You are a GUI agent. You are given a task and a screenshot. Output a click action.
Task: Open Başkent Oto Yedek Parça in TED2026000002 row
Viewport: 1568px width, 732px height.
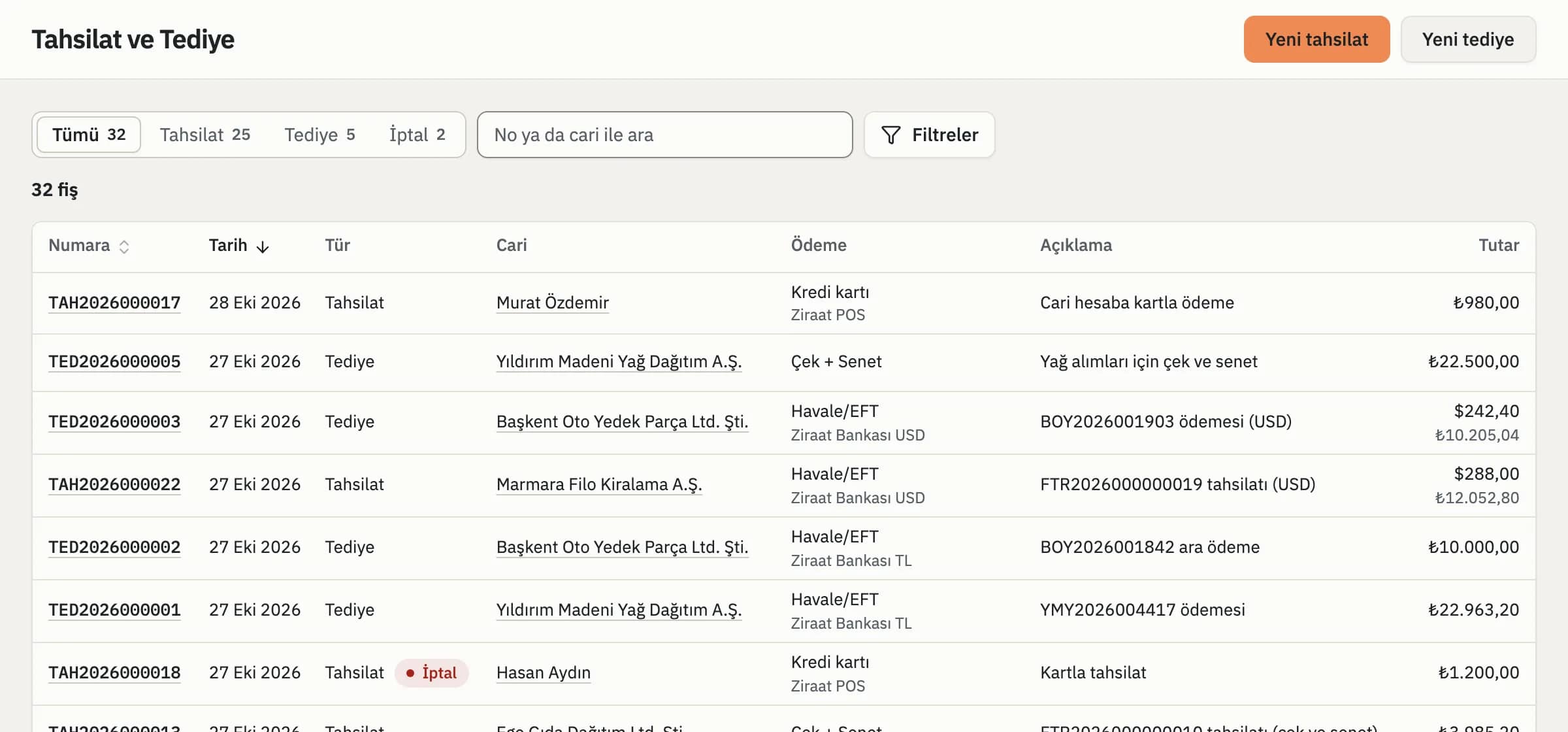(622, 547)
